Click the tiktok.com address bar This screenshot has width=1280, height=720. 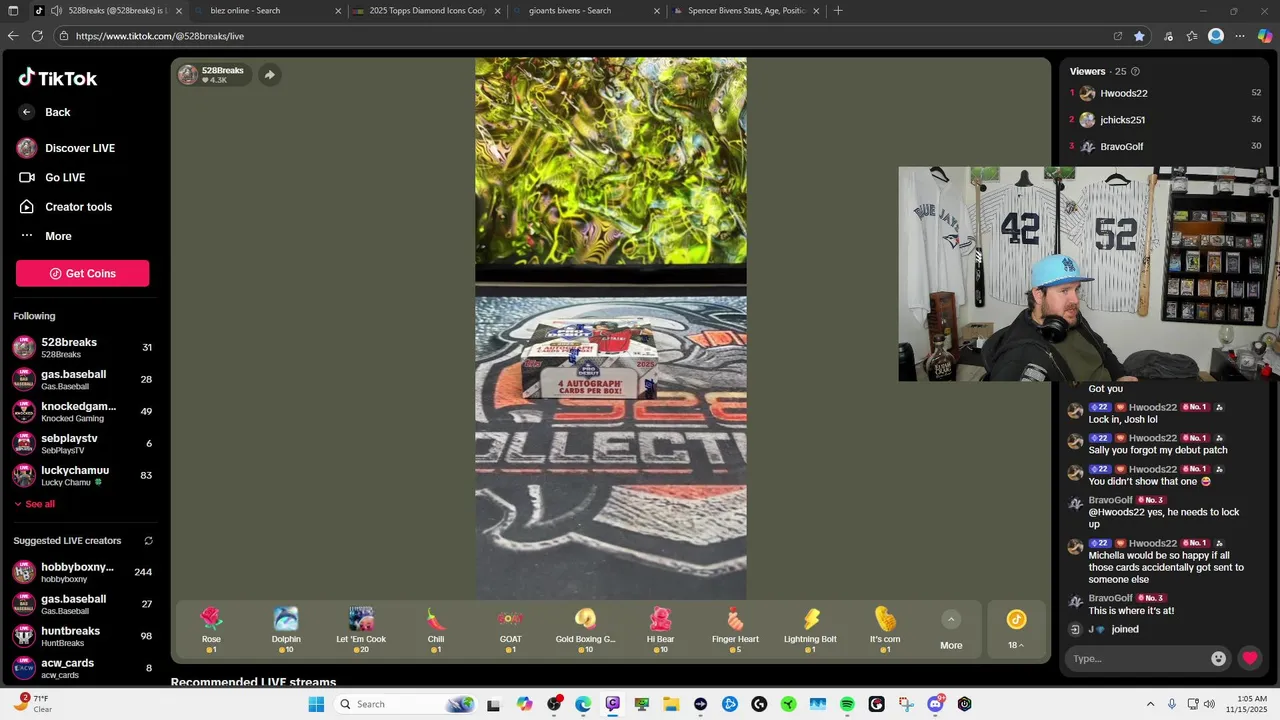[x=590, y=36]
